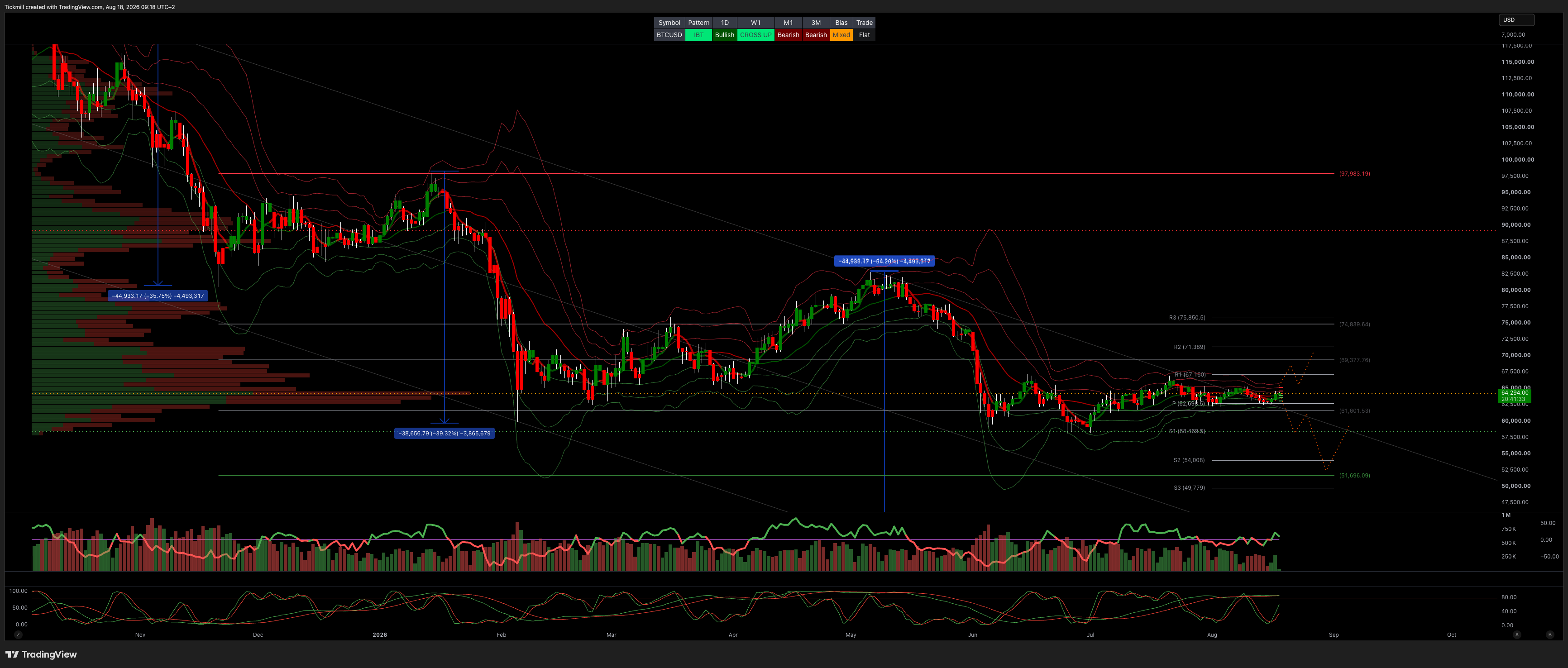Click the CROSS UP cell
This screenshot has height=668, width=1568.
tap(755, 35)
